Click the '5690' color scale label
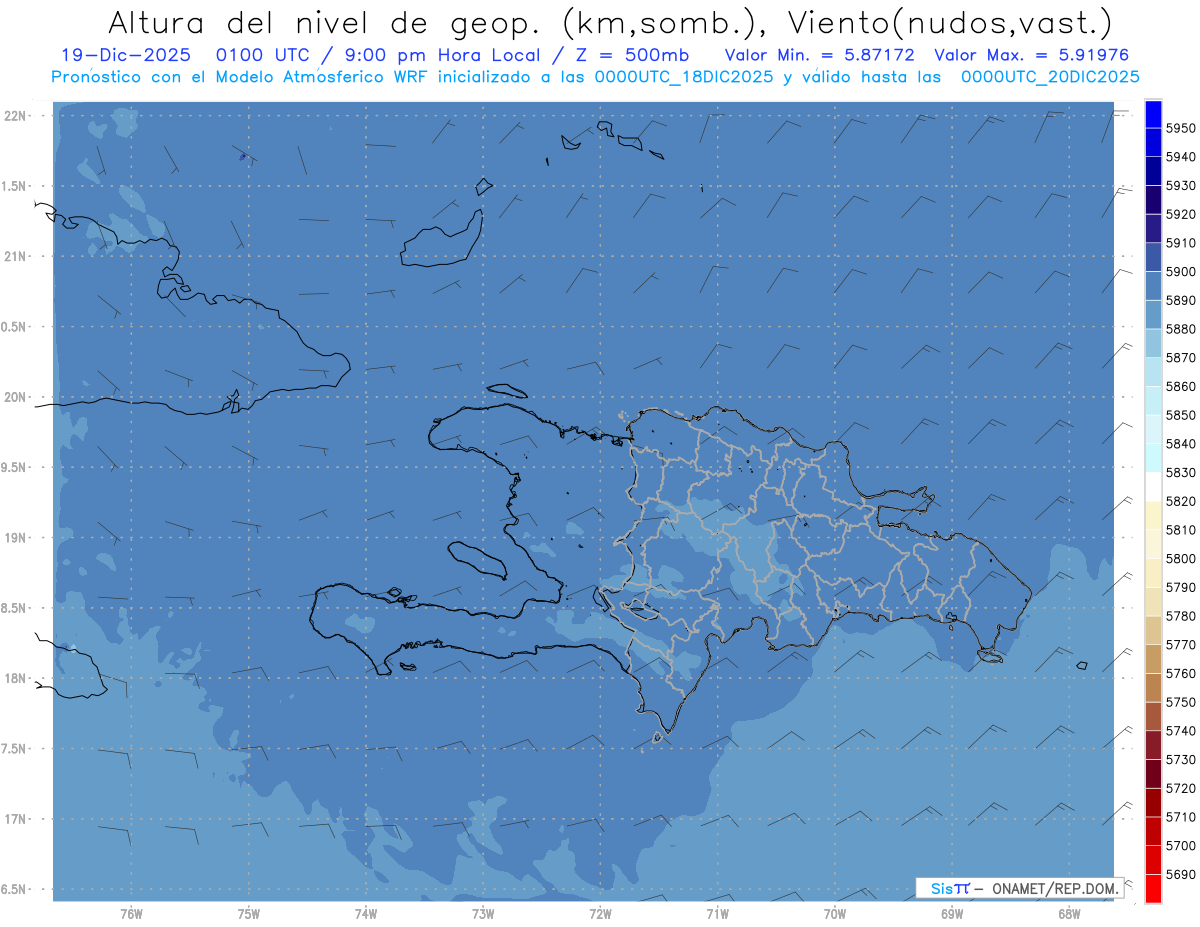 click(1181, 874)
